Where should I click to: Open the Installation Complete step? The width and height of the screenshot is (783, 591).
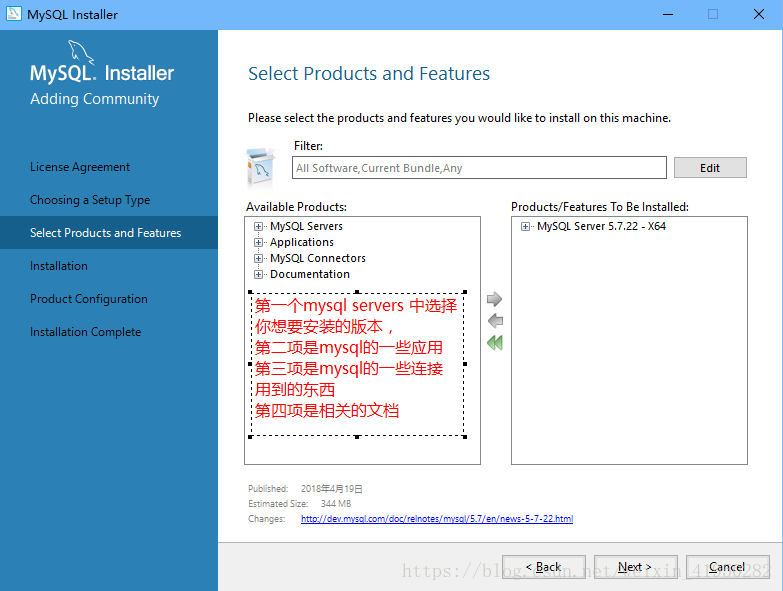point(85,331)
